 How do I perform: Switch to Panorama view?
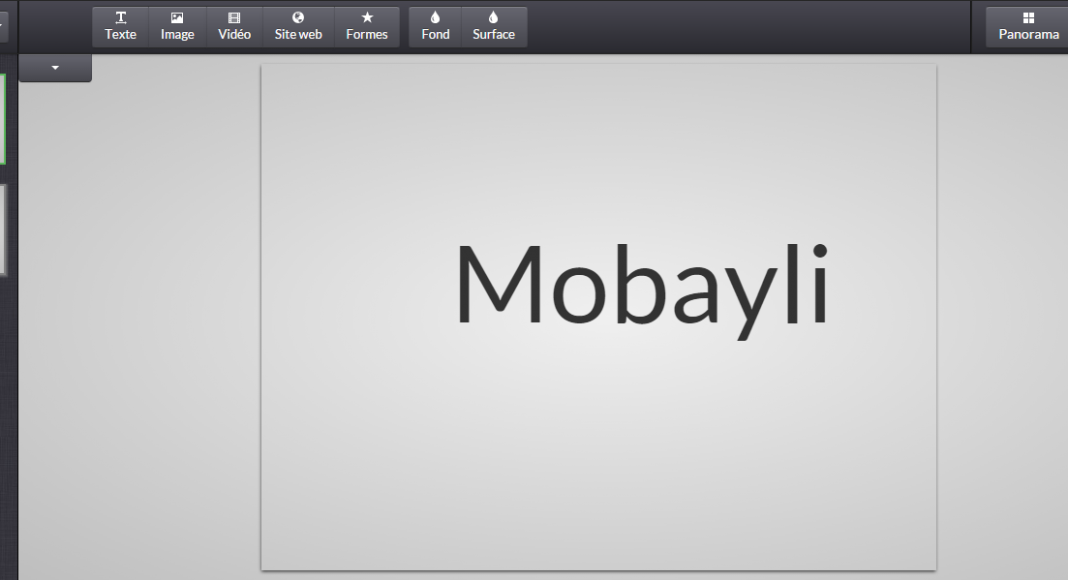[1028, 27]
